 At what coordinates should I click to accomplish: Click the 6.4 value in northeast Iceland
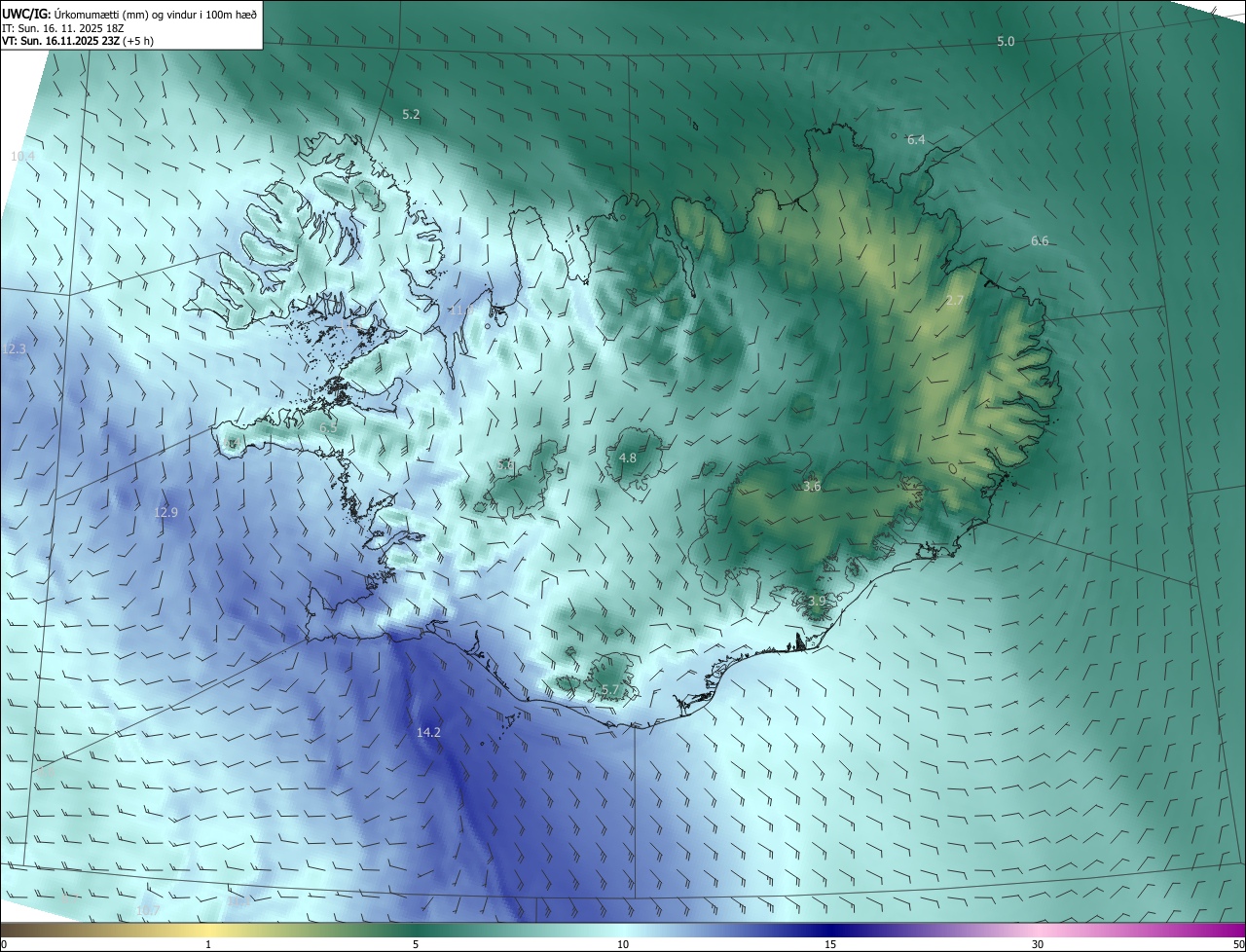pyautogui.click(x=916, y=140)
